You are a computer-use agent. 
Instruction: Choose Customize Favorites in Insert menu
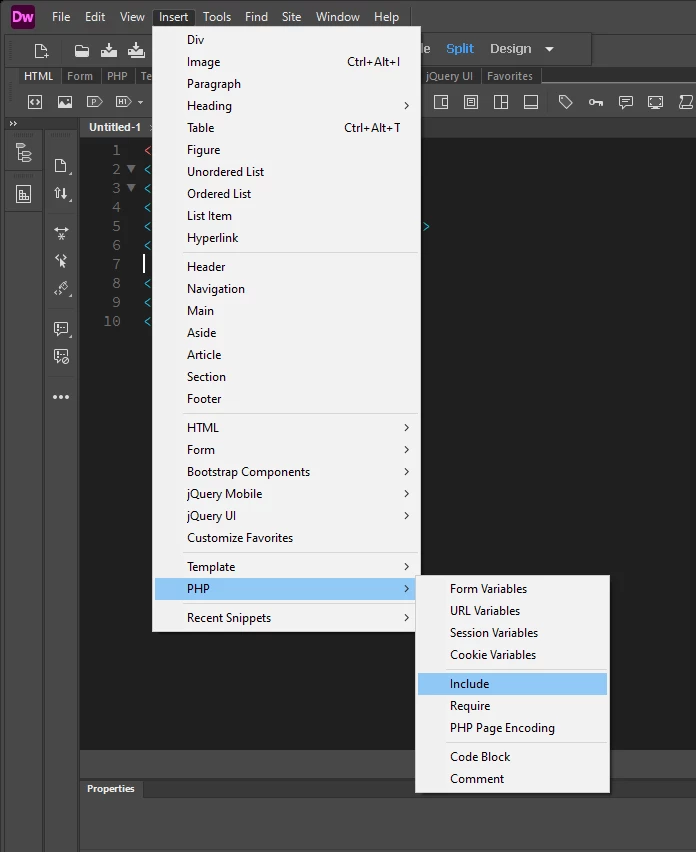286,538
